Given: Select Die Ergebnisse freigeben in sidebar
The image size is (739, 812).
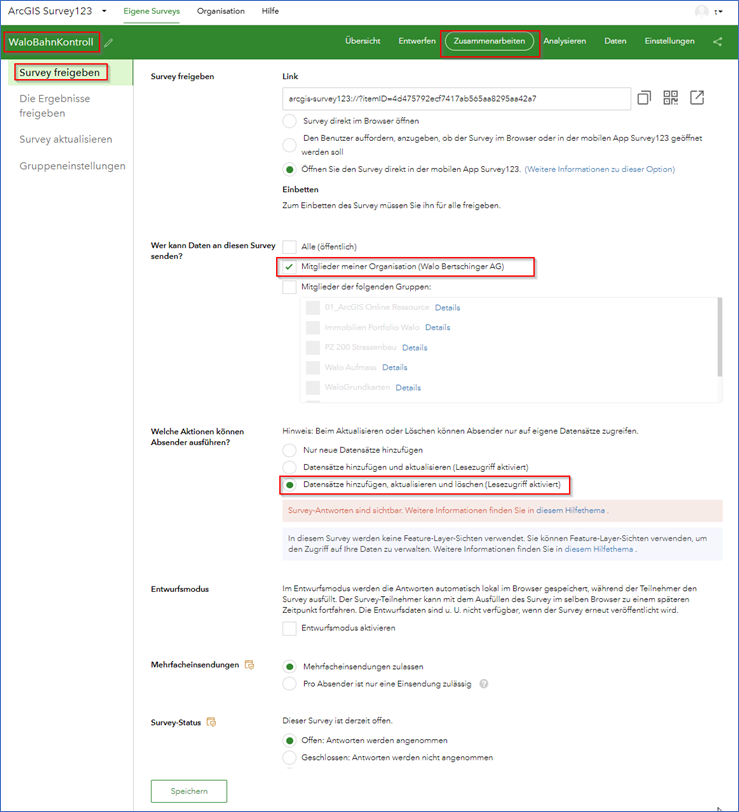Looking at the screenshot, I should tap(54, 106).
